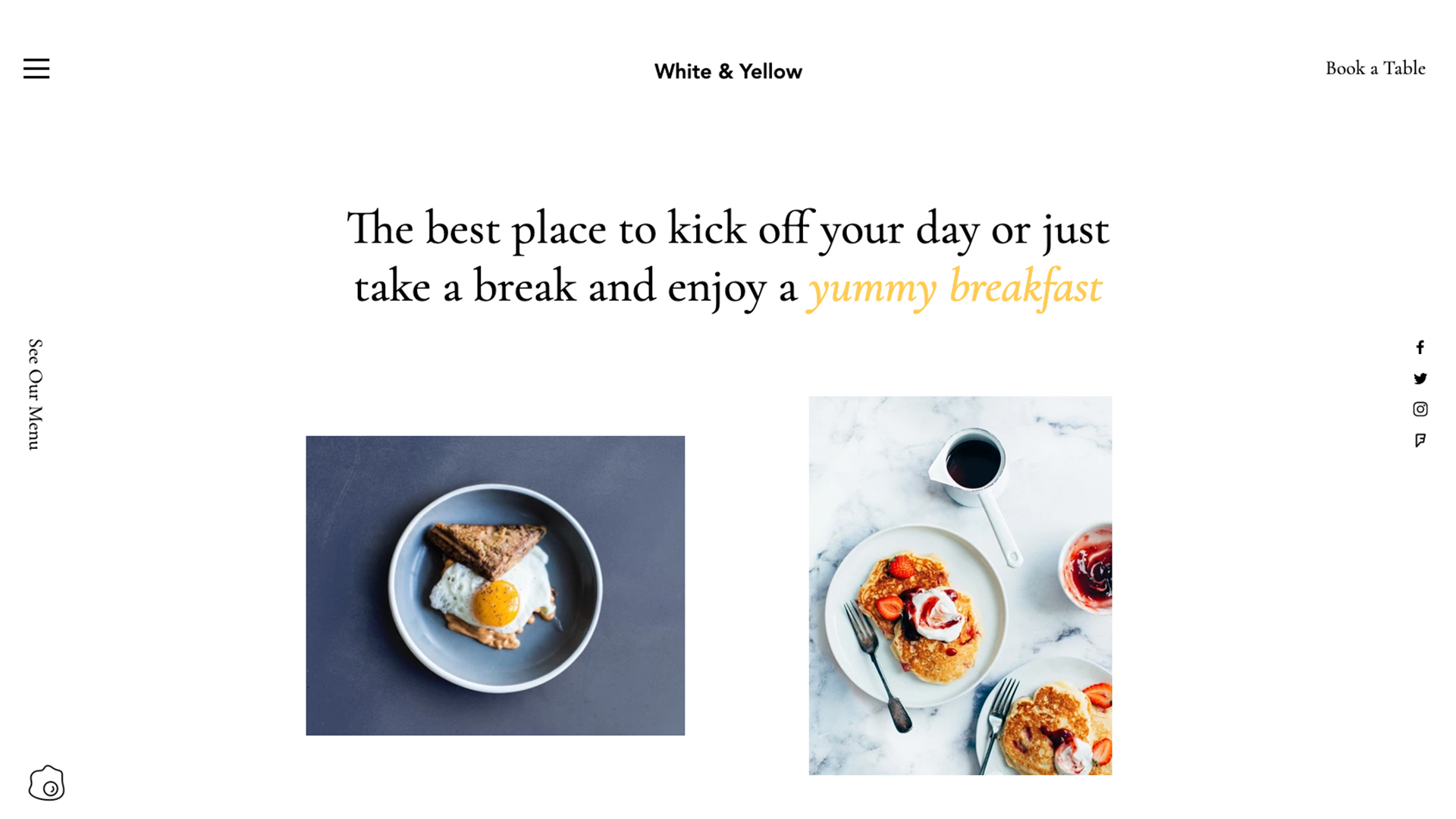
Task: Click the Book a Table button
Action: [x=1375, y=67]
